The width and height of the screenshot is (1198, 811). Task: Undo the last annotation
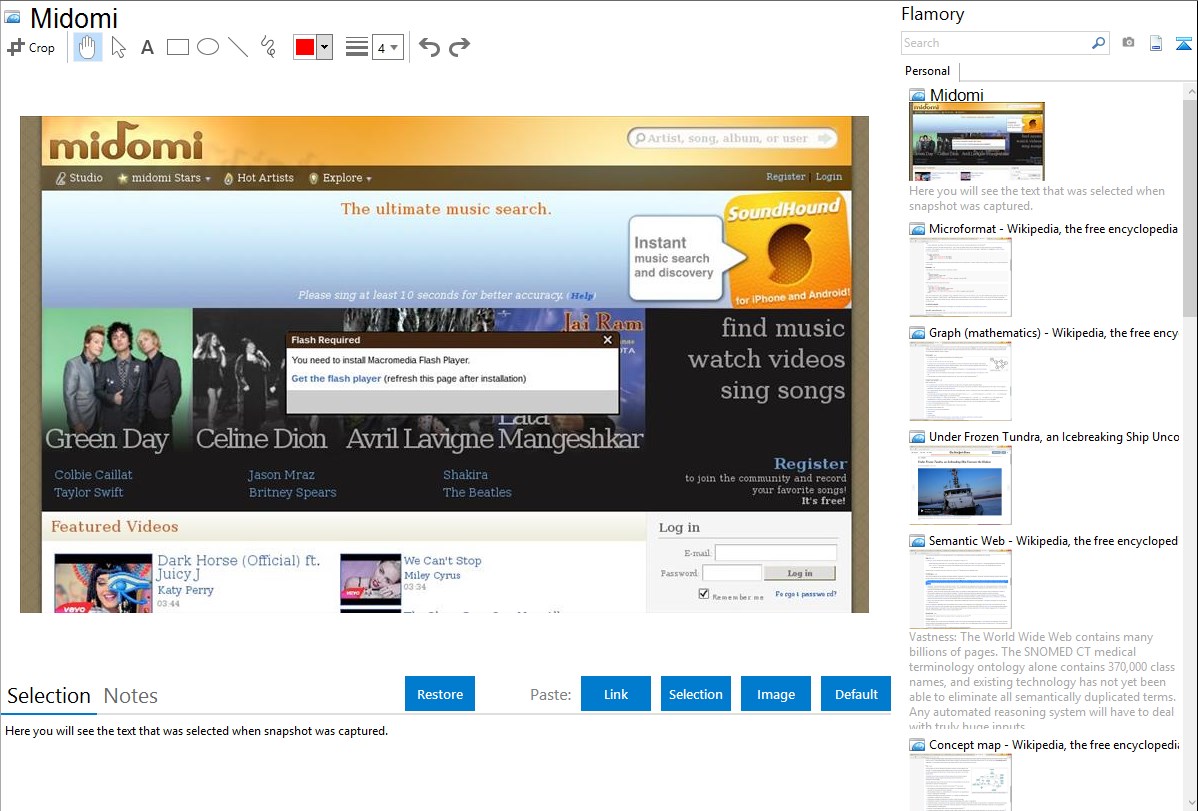(429, 47)
